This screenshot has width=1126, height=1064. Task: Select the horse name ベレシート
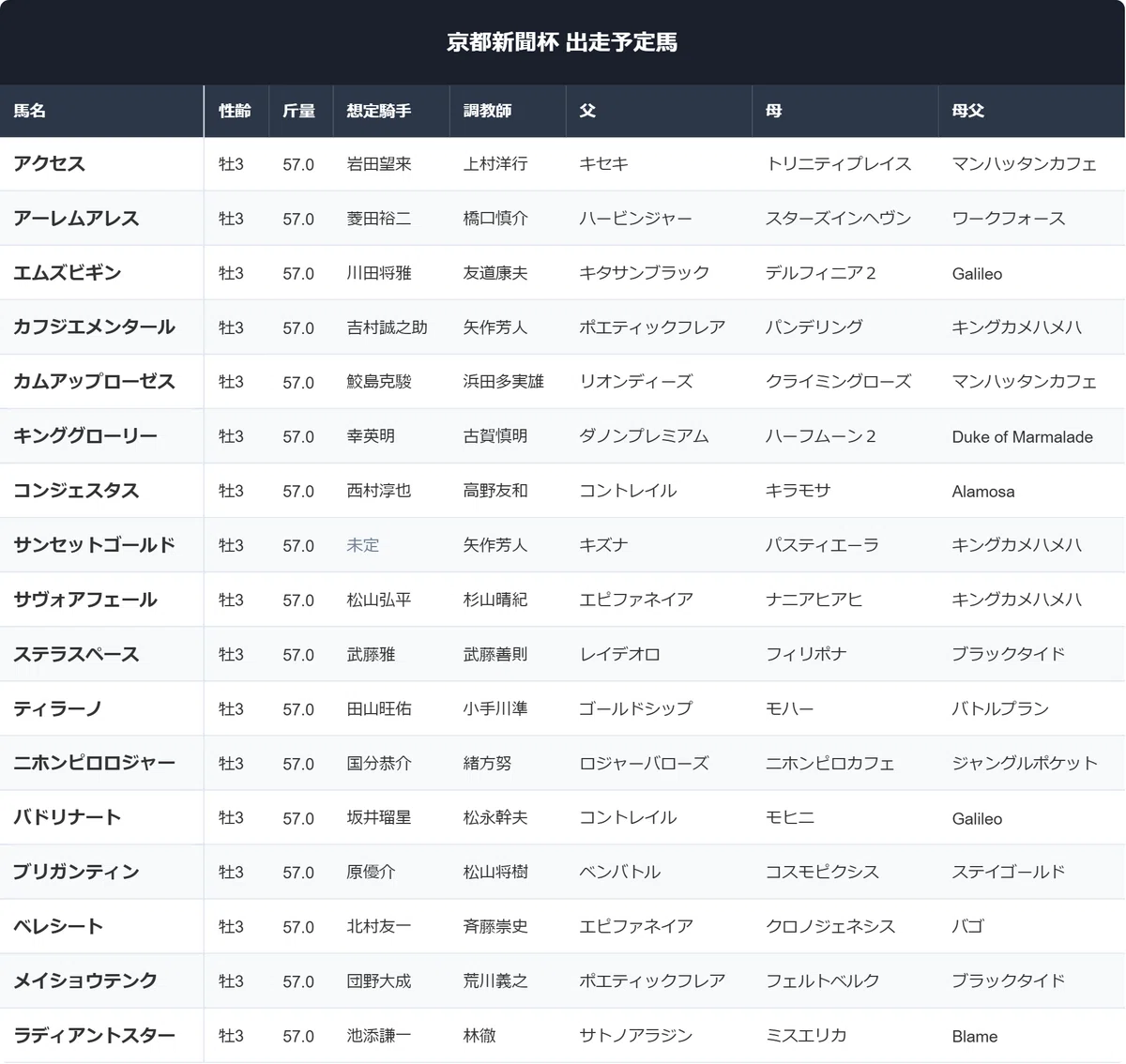[x=58, y=925]
